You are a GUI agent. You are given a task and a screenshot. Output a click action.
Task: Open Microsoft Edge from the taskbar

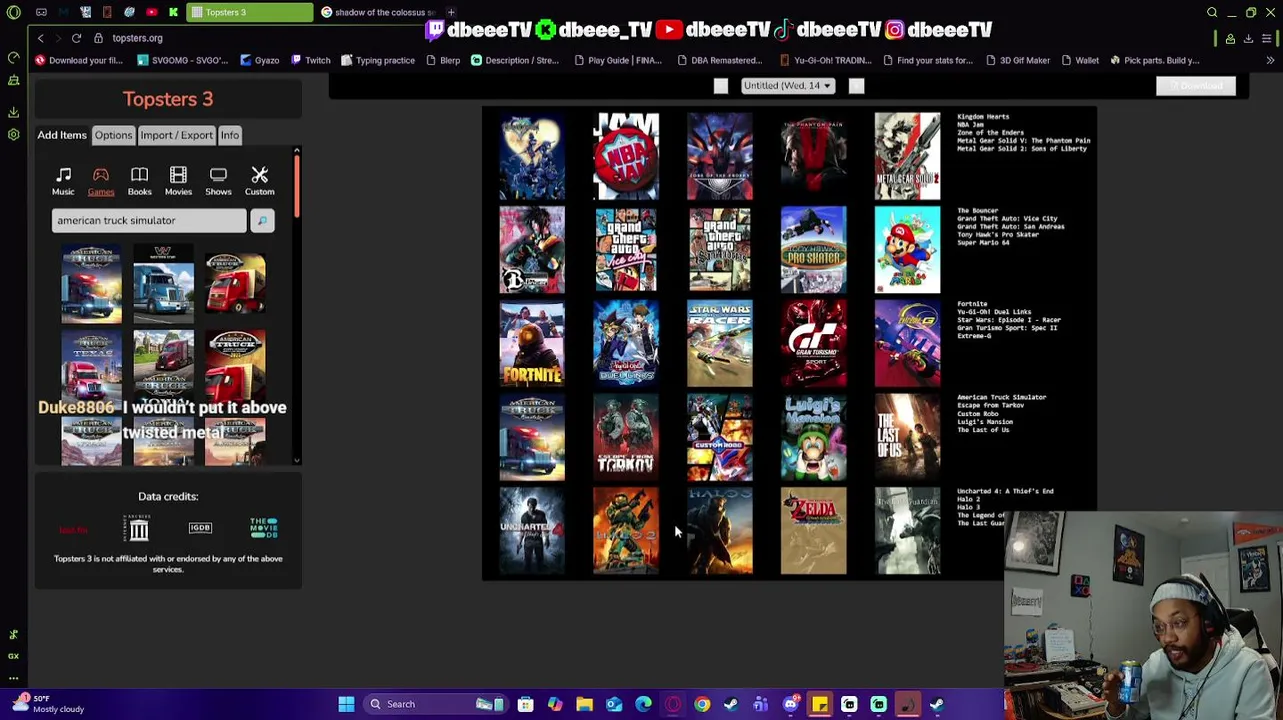(x=643, y=704)
